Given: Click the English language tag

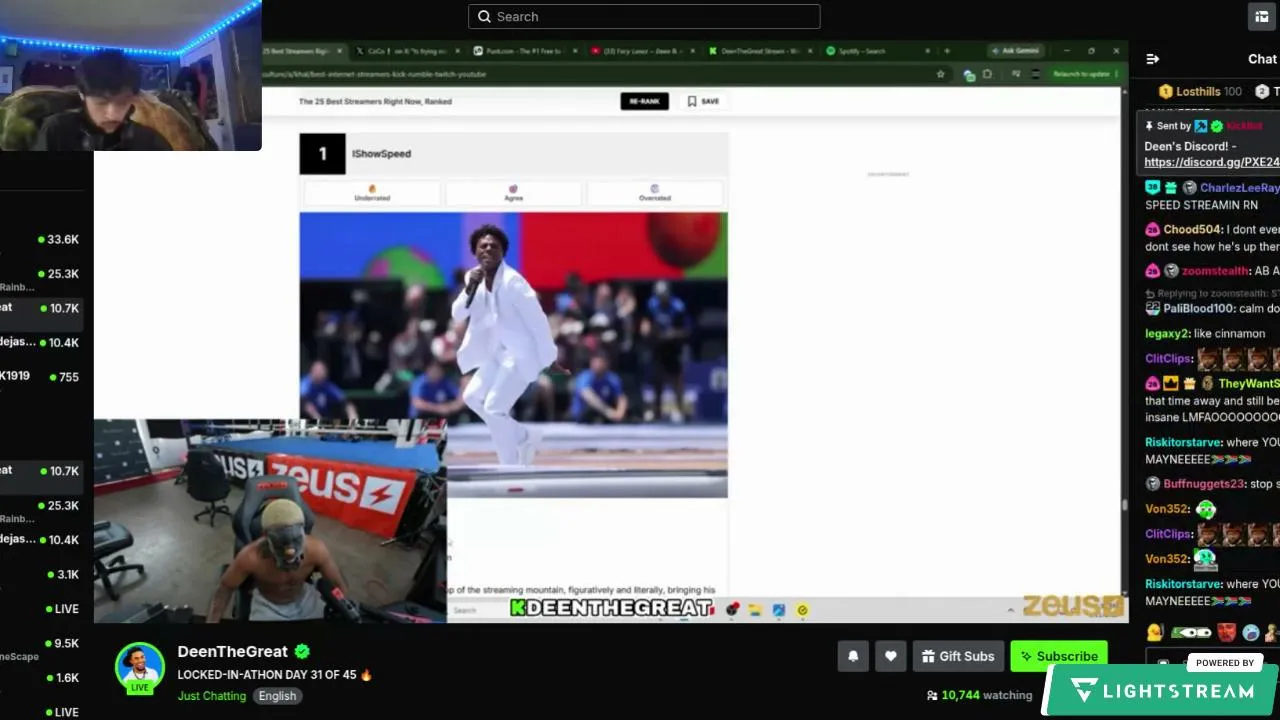Looking at the screenshot, I should point(277,696).
